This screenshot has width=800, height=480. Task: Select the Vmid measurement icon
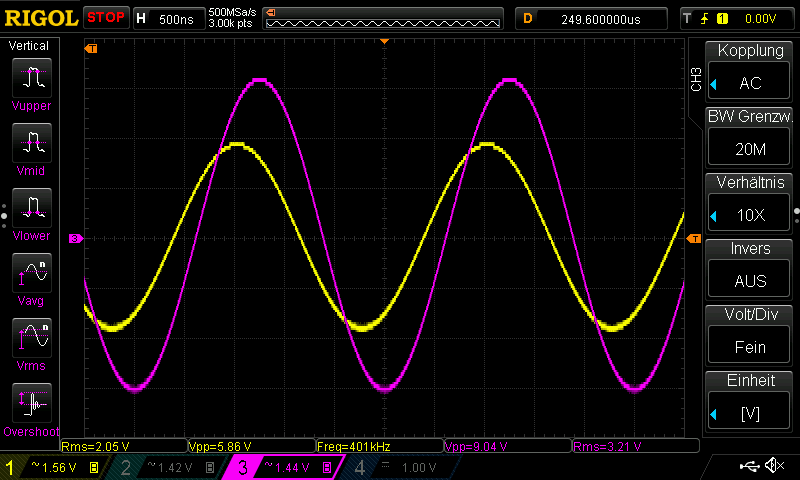click(32, 143)
